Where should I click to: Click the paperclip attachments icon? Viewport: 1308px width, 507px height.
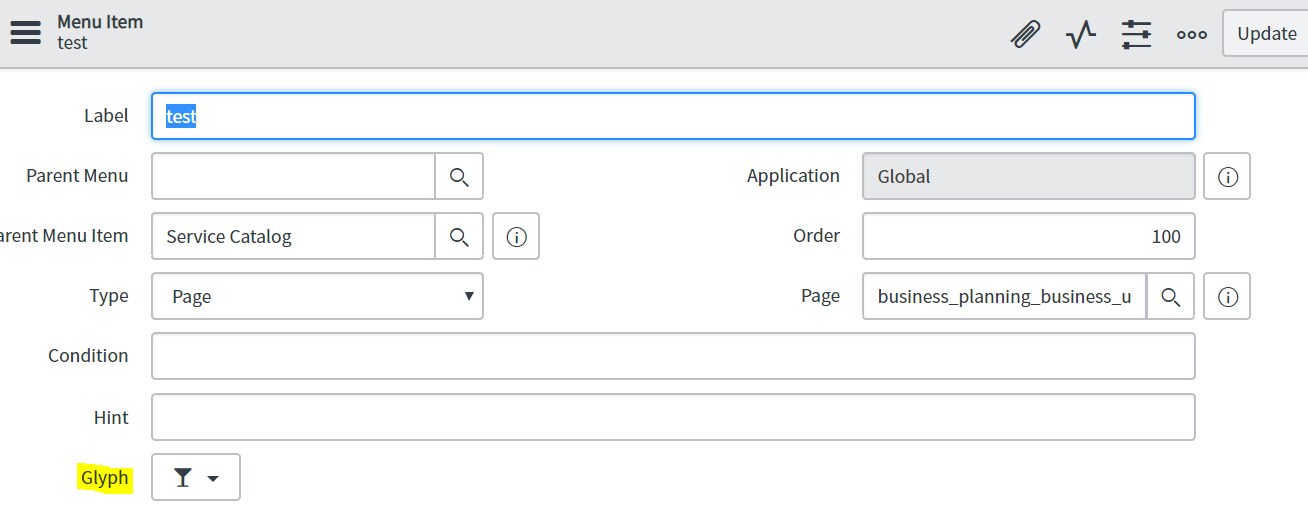1025,34
